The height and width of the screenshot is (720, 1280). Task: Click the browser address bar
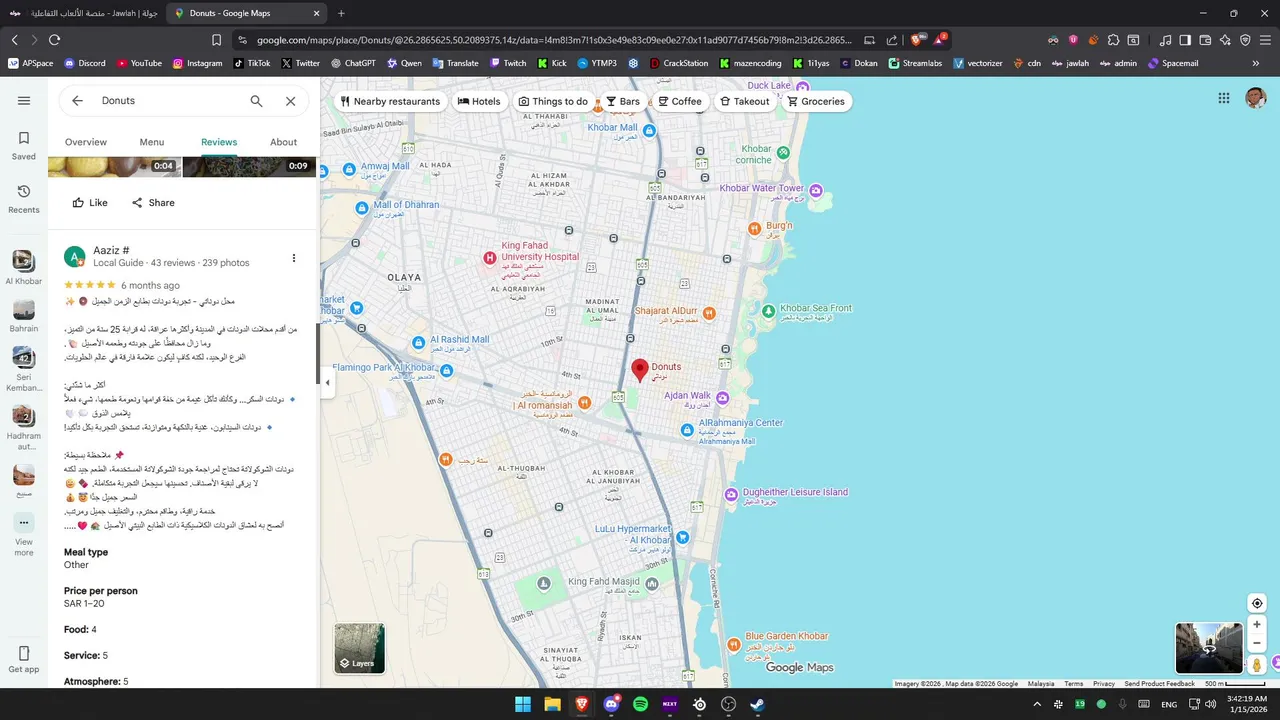point(555,40)
